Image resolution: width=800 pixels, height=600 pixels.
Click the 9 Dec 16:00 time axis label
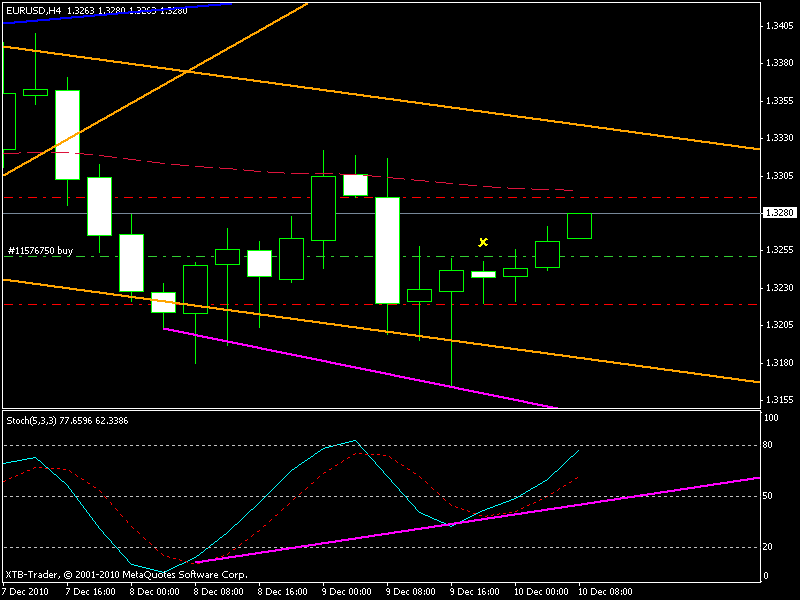475,592
